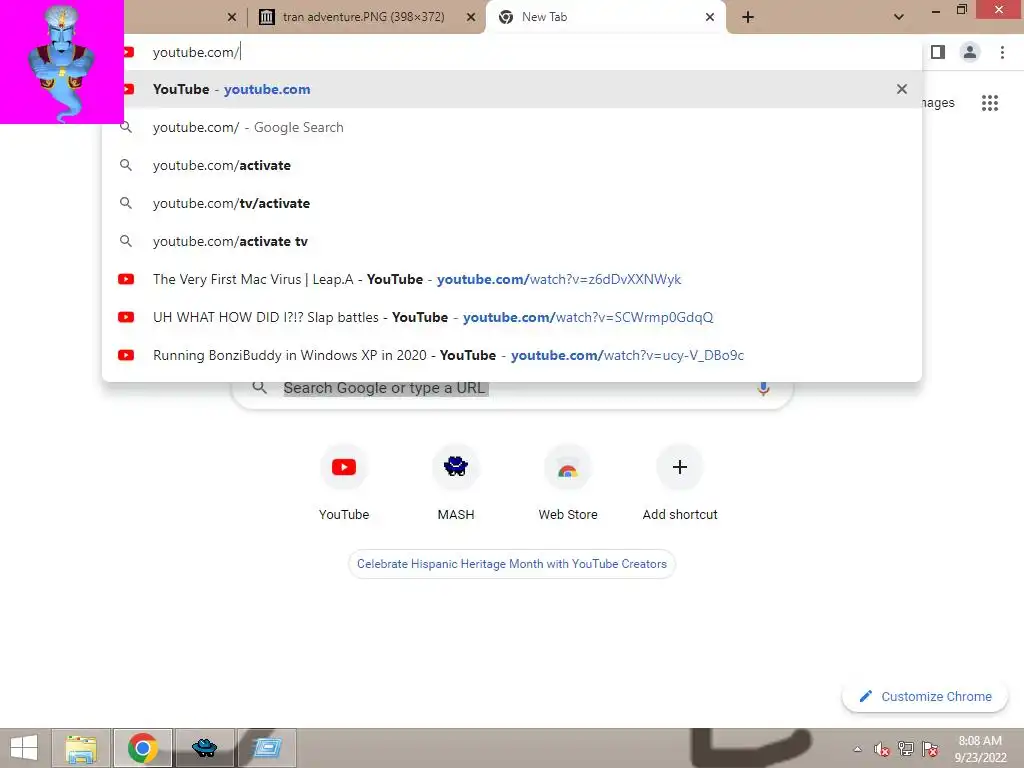The image size is (1024, 768).
Task: Pick the youtube.com/tv/activate suggestion
Action: tap(512, 203)
